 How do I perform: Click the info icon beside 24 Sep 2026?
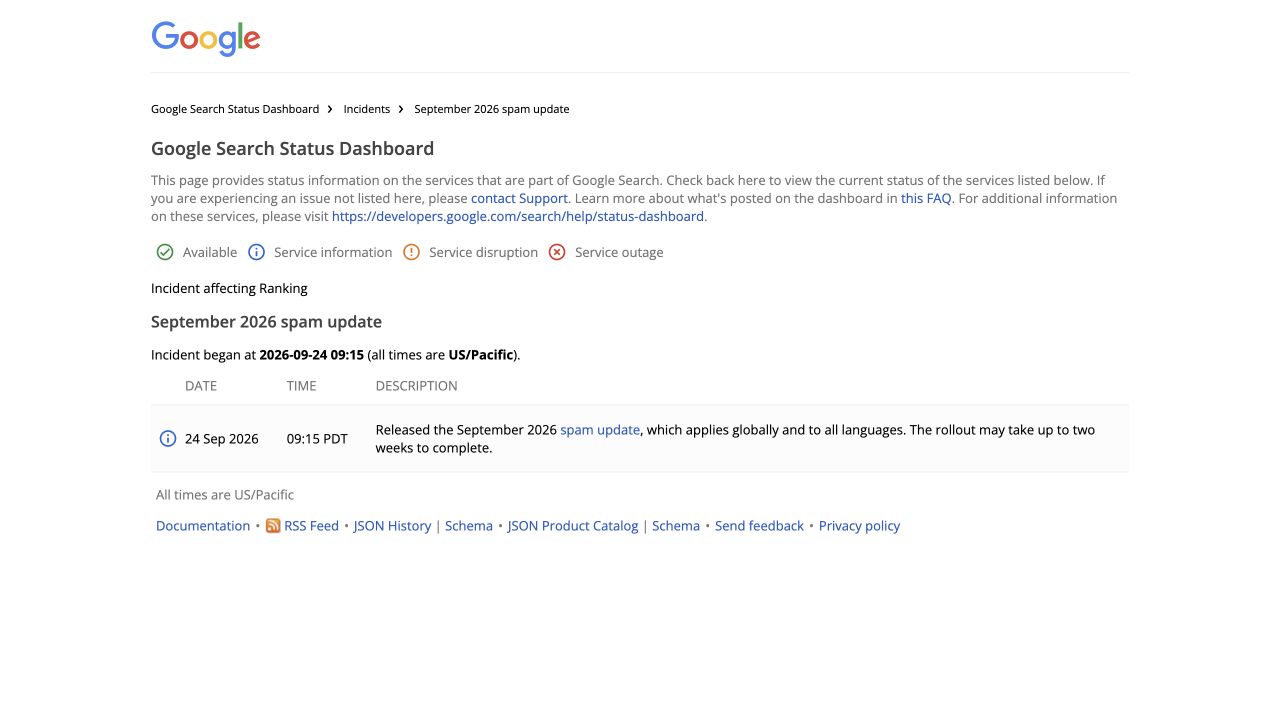click(168, 439)
